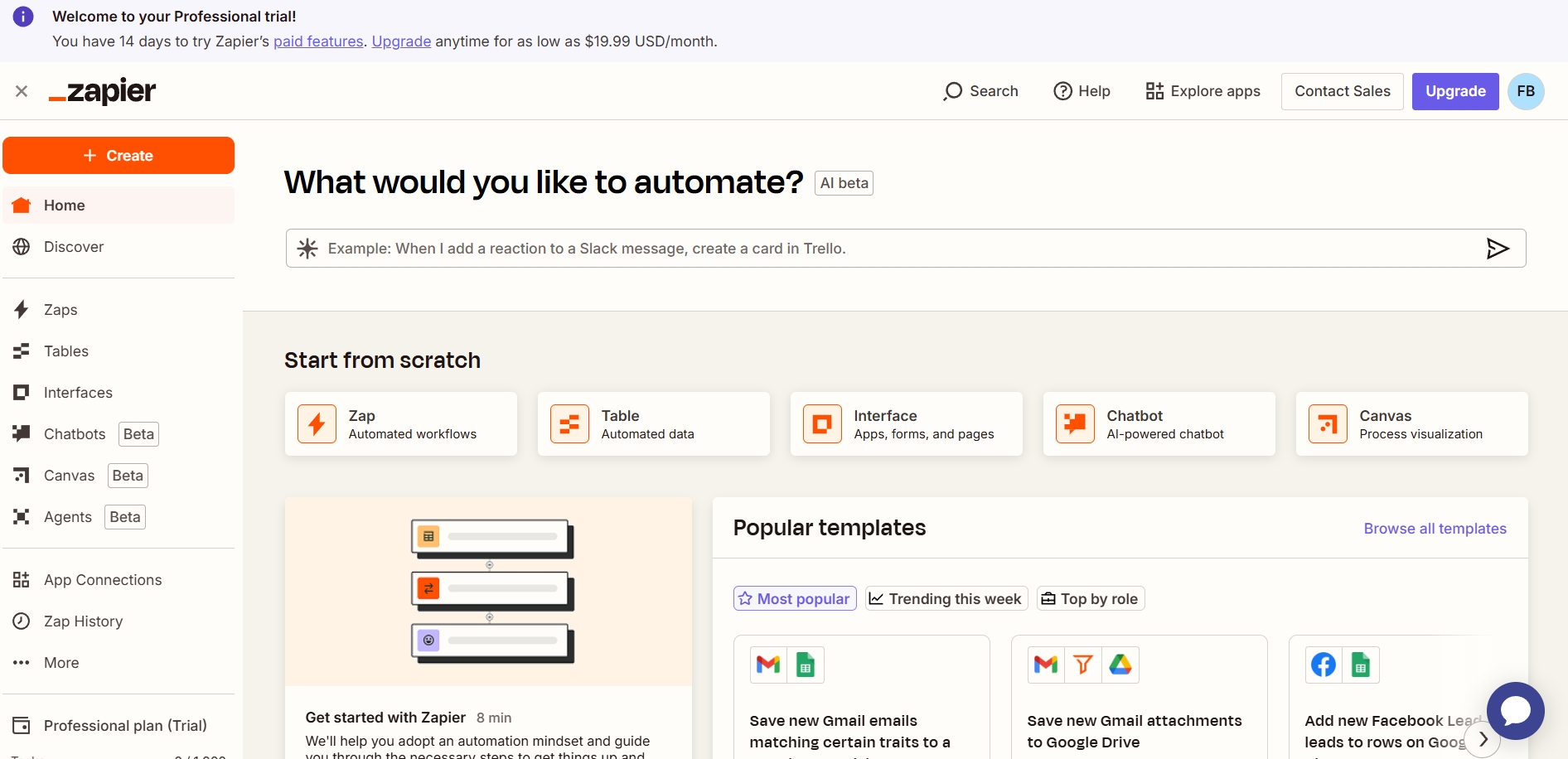
Task: Create a Zap from scratch card
Action: [401, 424]
